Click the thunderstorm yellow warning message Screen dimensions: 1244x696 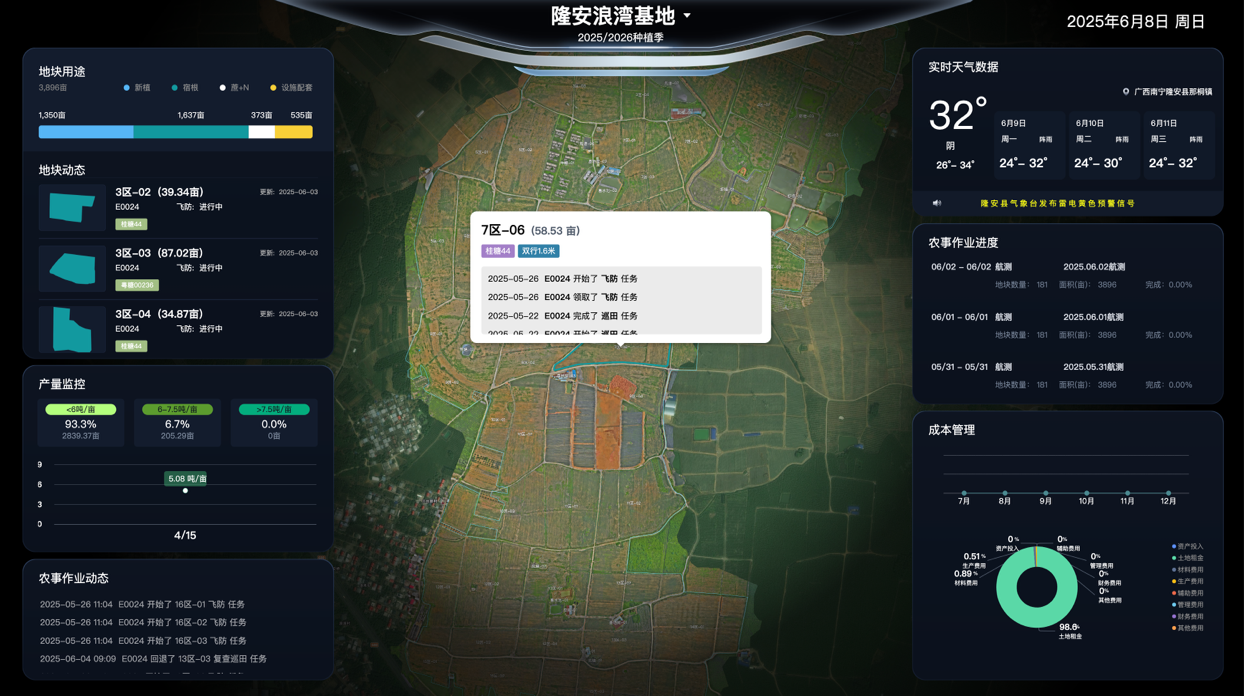pyautogui.click(x=1057, y=203)
